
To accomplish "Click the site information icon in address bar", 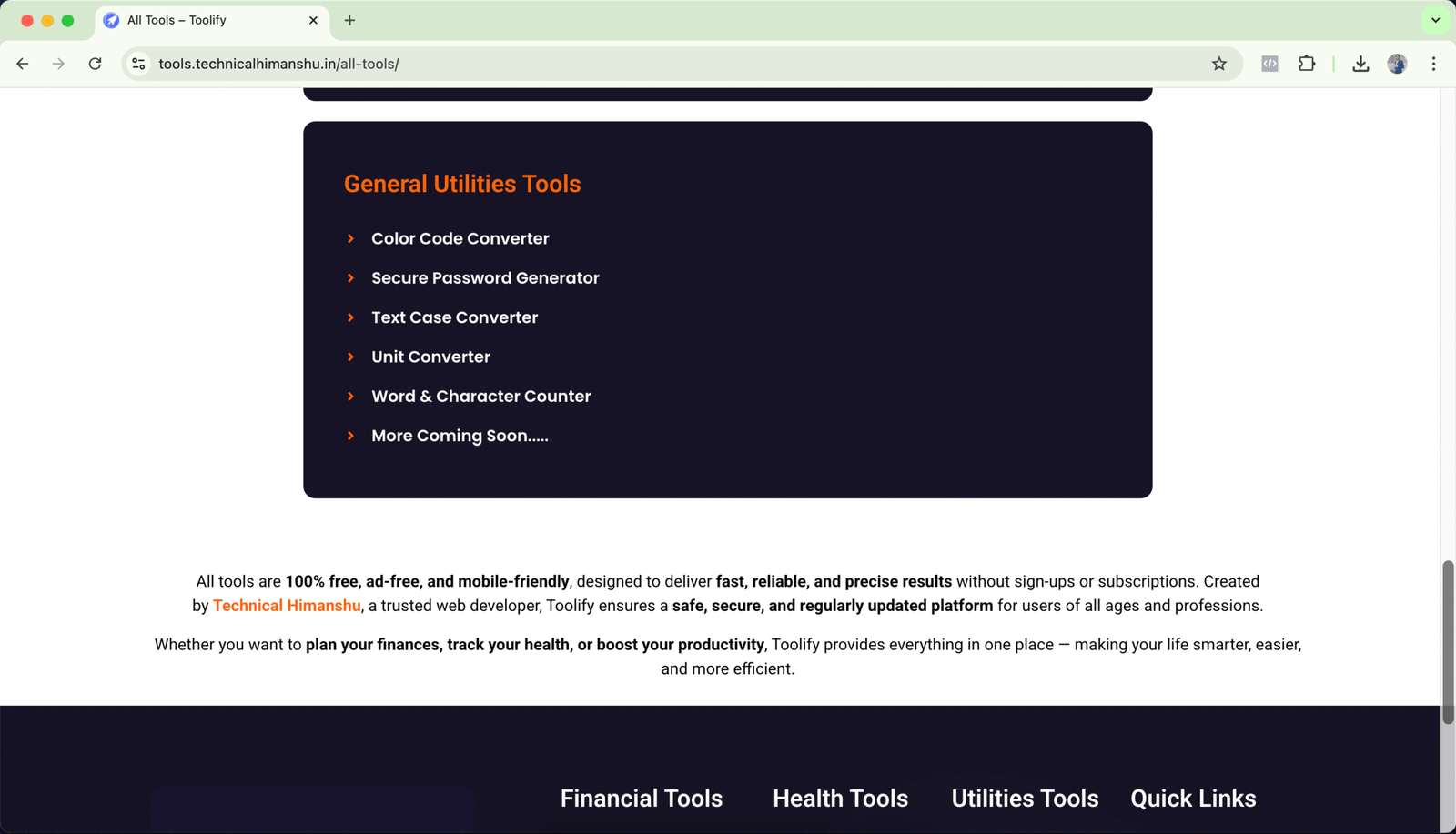I will click(138, 64).
